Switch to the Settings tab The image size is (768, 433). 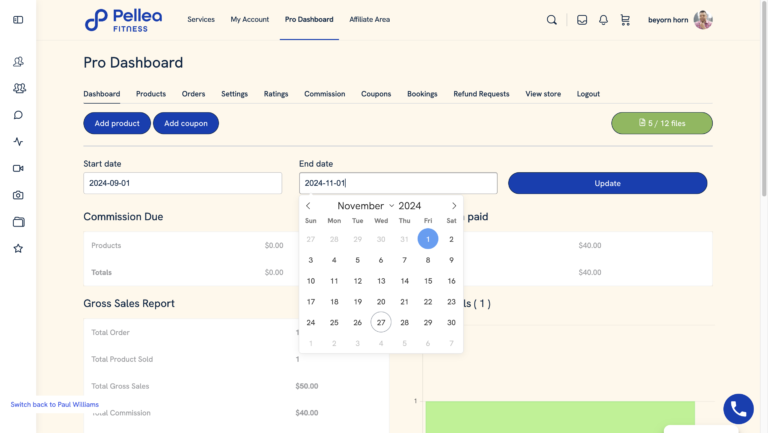(x=234, y=94)
